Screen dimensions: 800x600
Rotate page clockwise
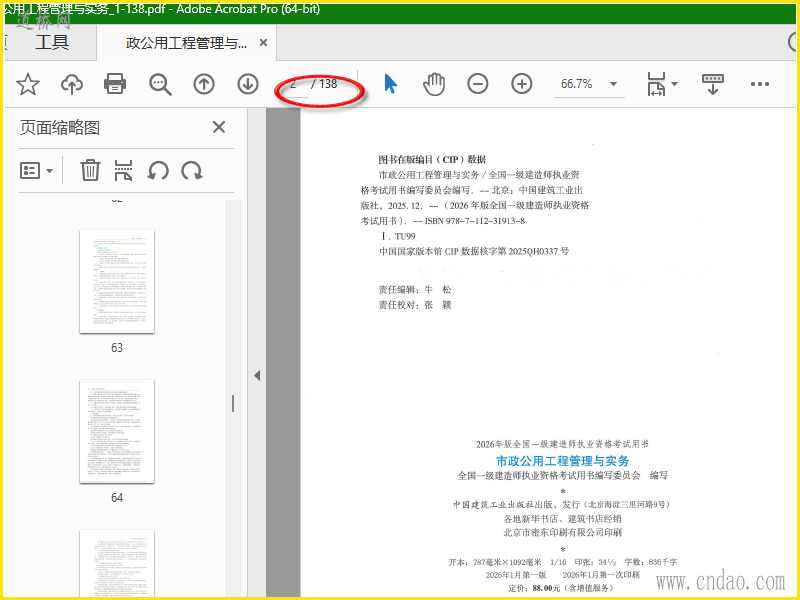click(x=192, y=170)
